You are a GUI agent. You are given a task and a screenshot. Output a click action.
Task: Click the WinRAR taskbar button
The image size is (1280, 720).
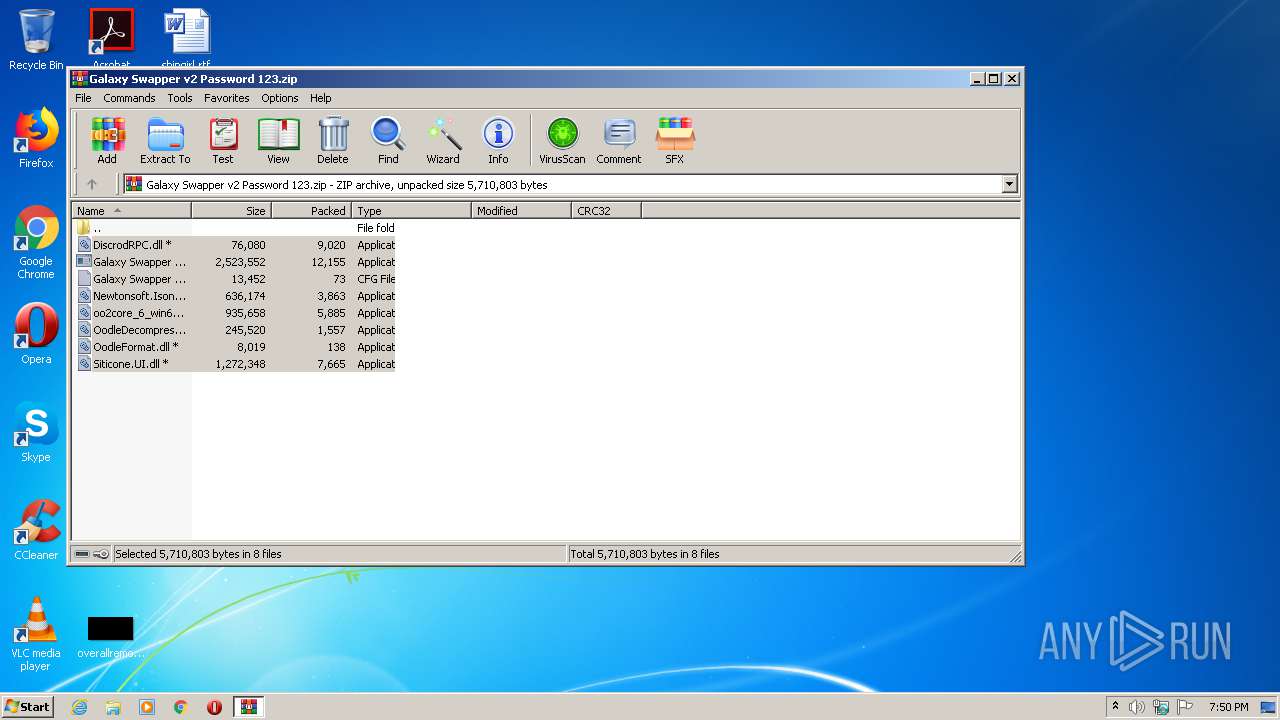pyautogui.click(x=248, y=707)
